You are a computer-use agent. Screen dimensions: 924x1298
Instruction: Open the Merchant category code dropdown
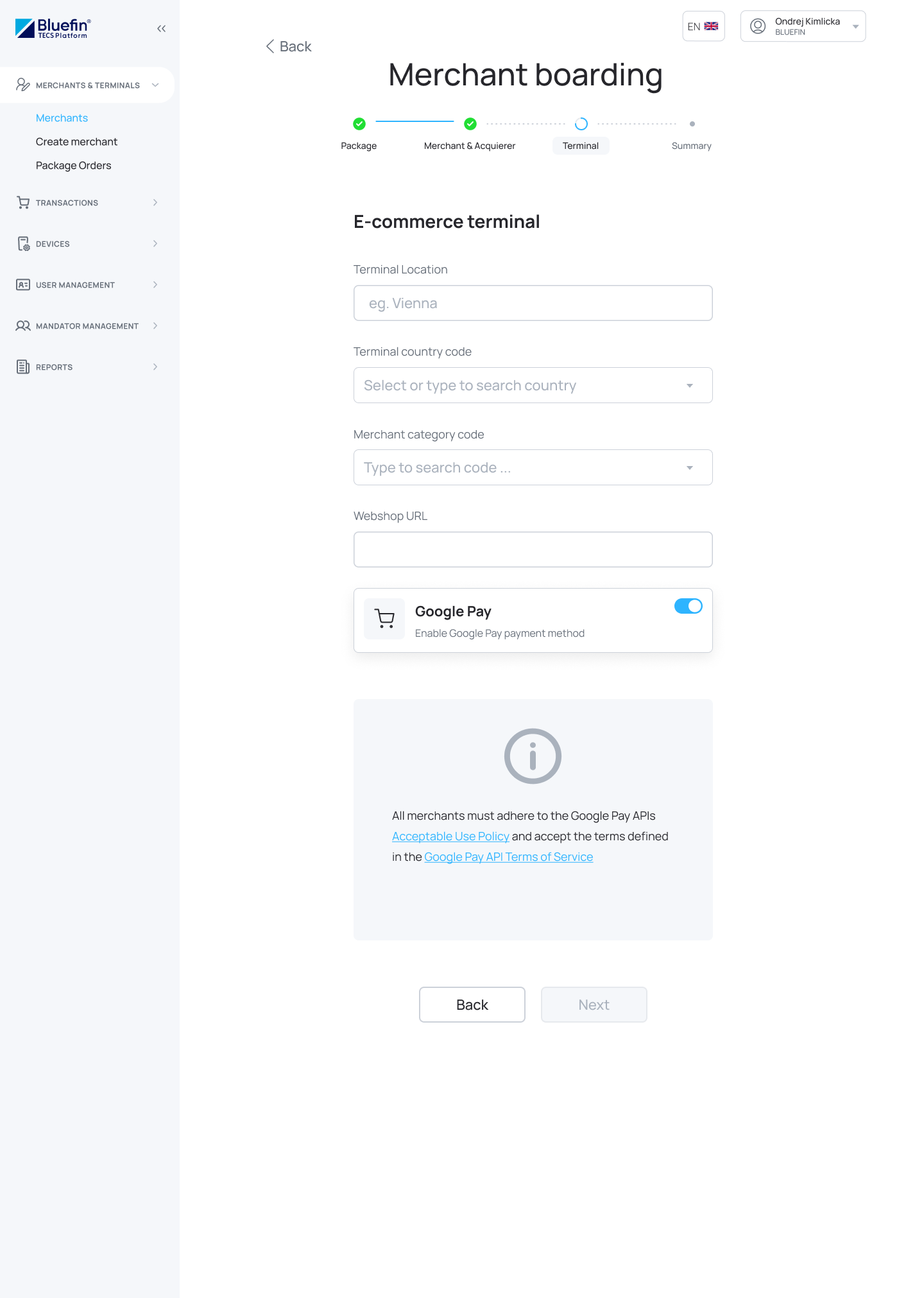[x=690, y=467]
